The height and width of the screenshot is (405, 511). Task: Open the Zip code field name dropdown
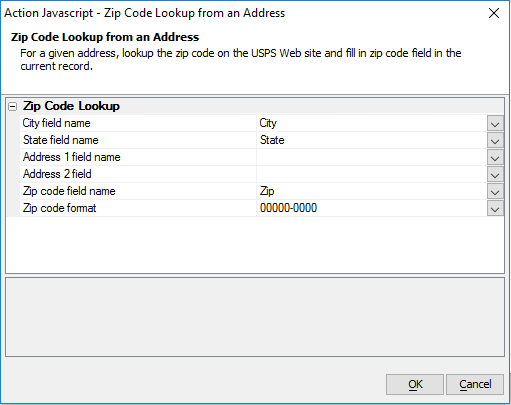(x=495, y=191)
